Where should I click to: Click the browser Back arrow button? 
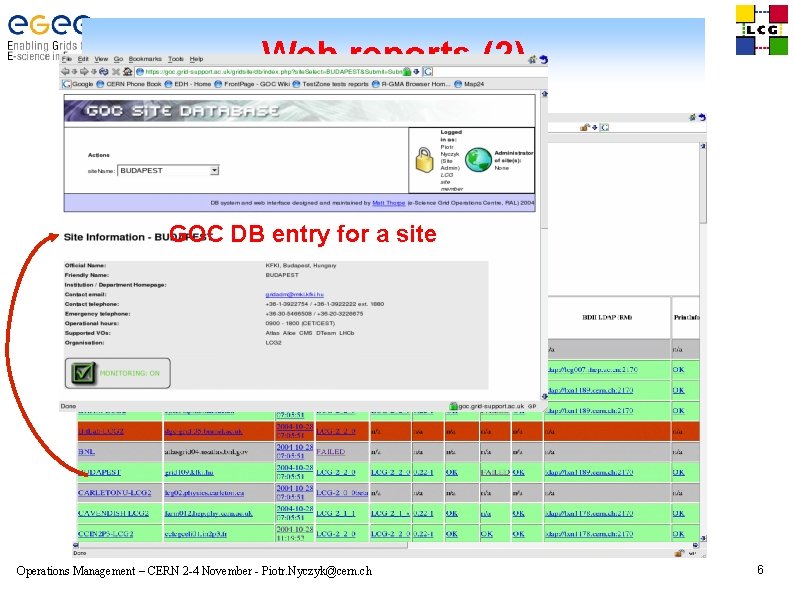pos(65,71)
